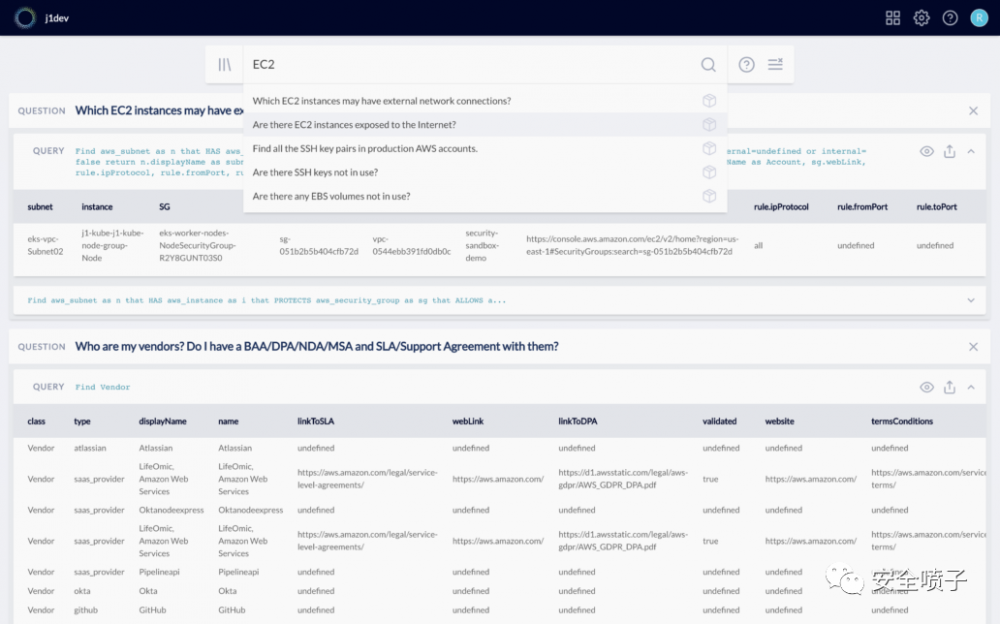
Task: Share the Find Vendor query result
Action: [950, 387]
